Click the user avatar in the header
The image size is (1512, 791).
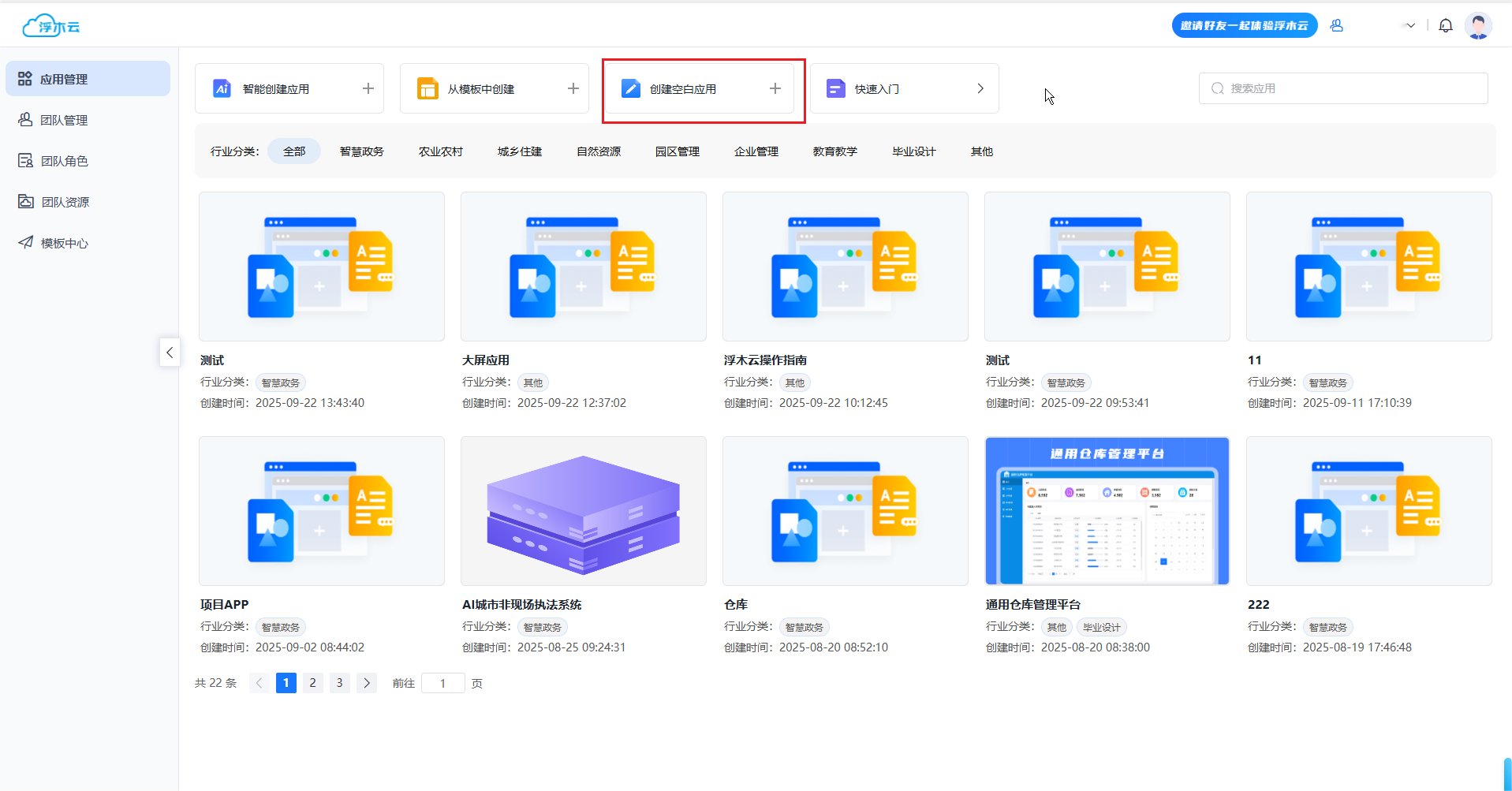coord(1477,26)
